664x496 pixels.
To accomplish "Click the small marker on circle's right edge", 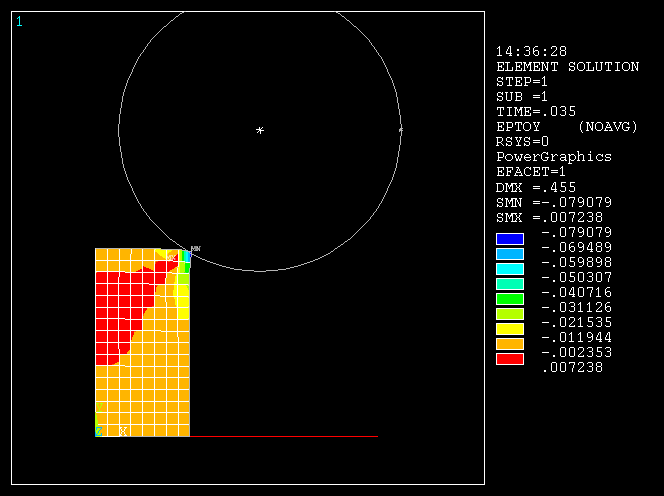I will pos(401,130).
